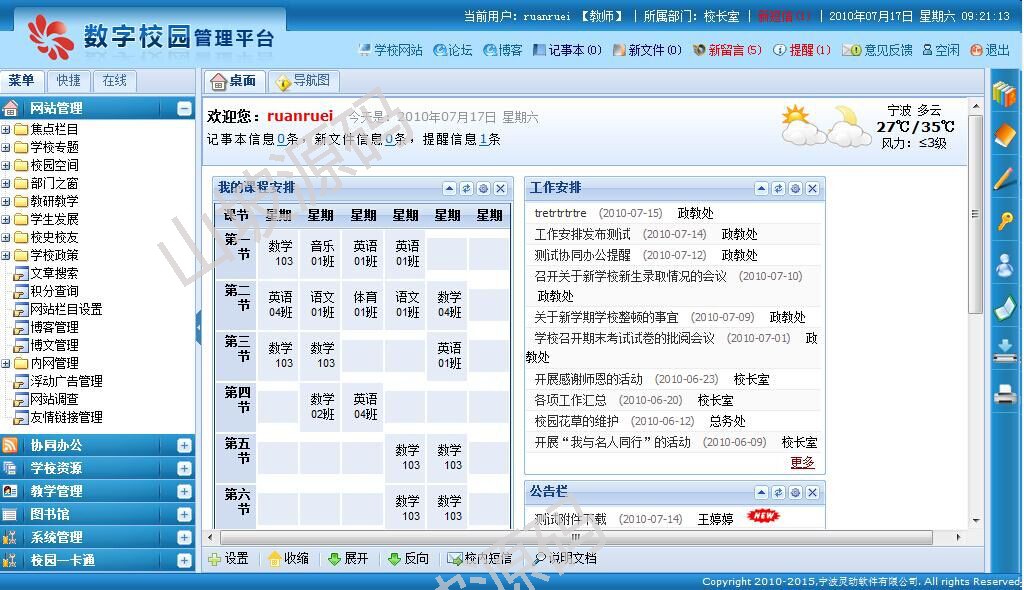Open 提醒 (1) reminders
The image size is (1024, 590).
(x=802, y=50)
